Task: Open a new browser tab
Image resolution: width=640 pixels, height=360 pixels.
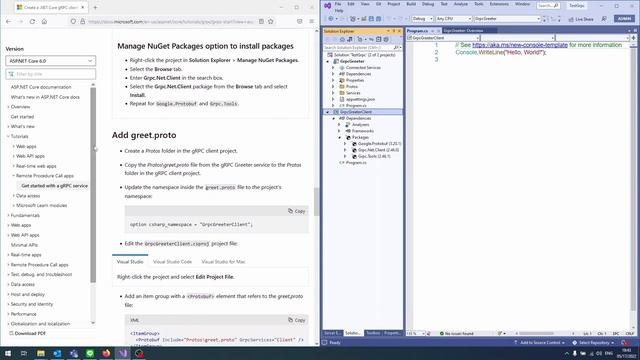Action: pyautogui.click(x=95, y=7)
